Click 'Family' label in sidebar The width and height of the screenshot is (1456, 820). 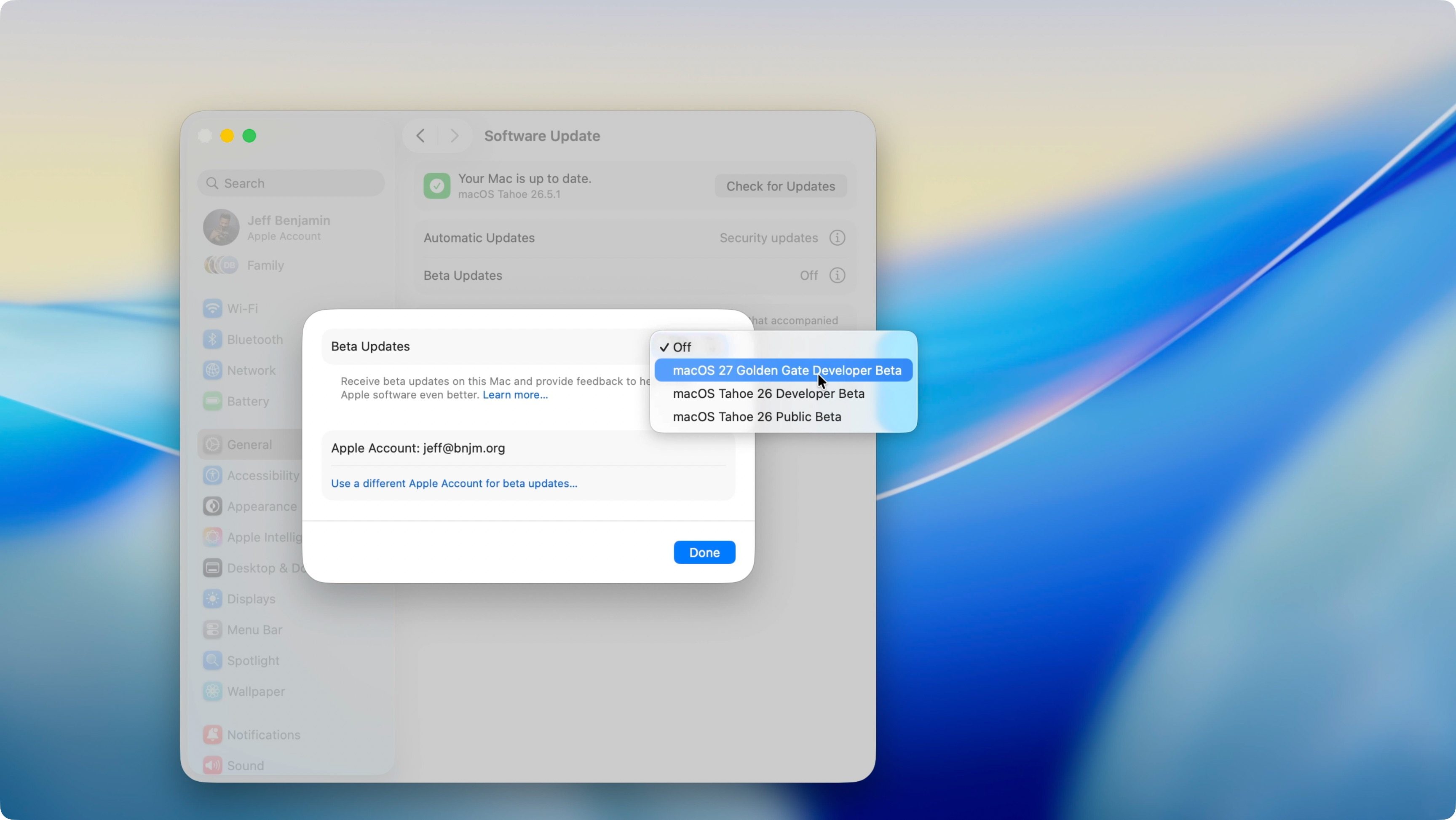point(266,265)
